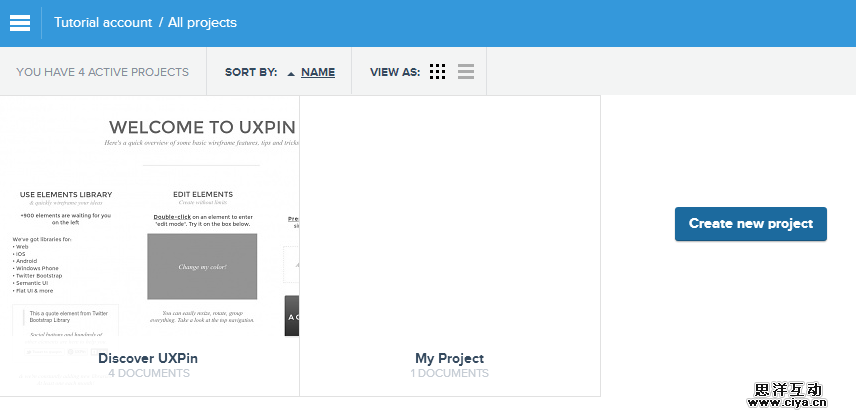This screenshot has width=856, height=418.
Task: Click YOU HAVE 4 ACTIVE PROJECTS text
Action: pos(103,72)
